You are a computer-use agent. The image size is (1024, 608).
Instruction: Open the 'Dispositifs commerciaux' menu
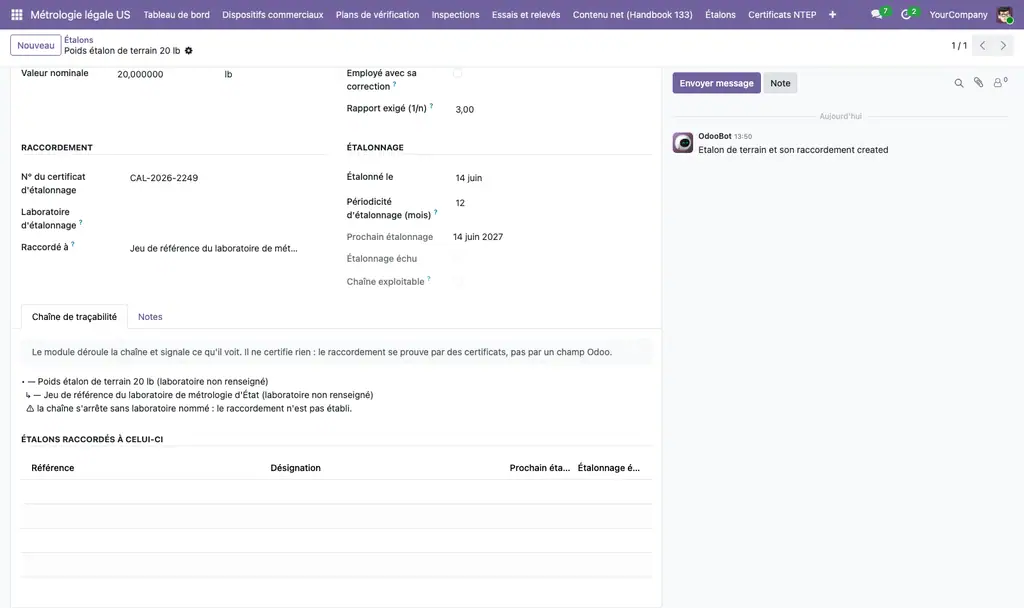point(272,14)
